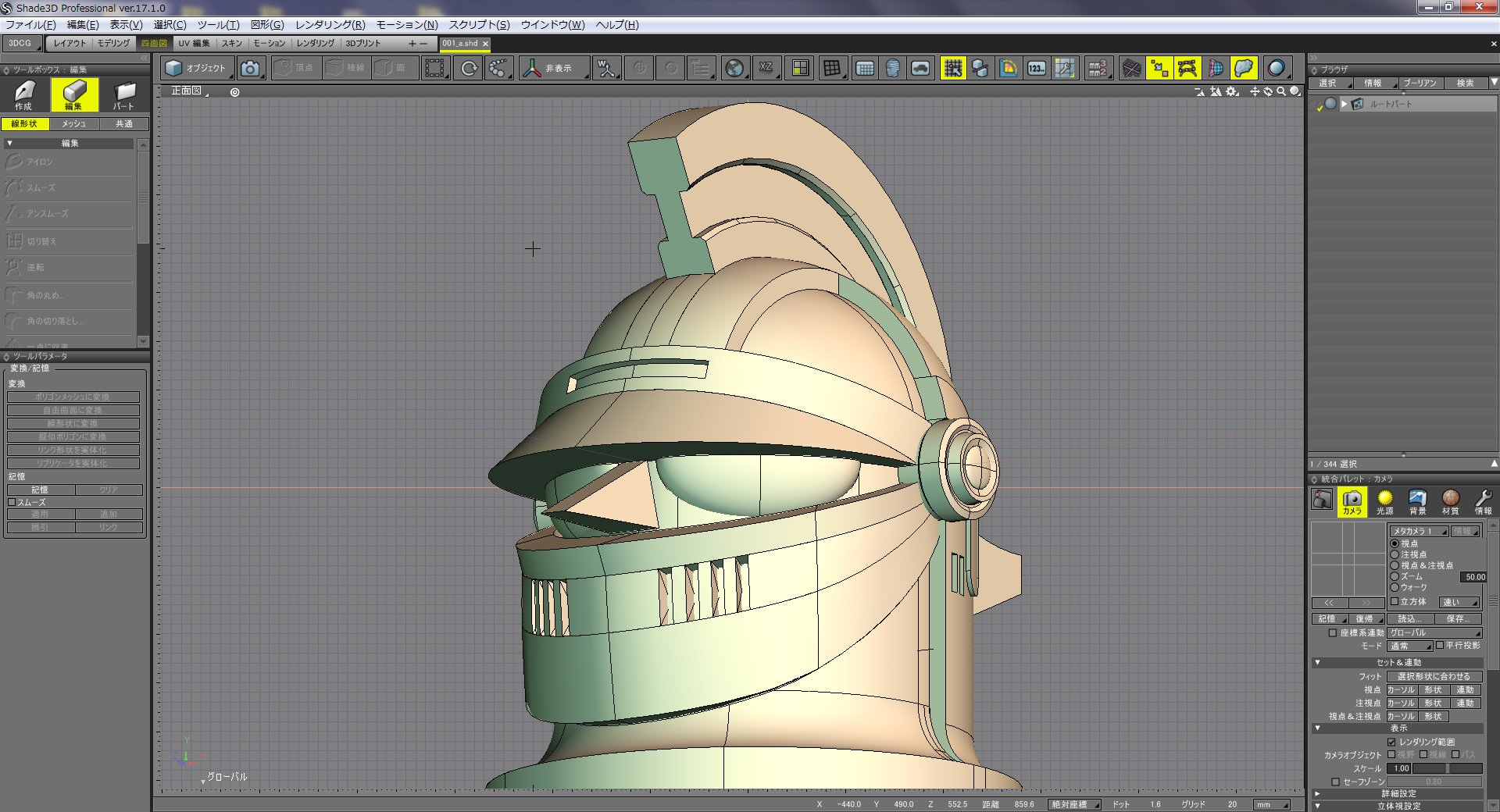The height and width of the screenshot is (812, 1500).
Task: Open the 非表示 axis dropdown
Action: (x=554, y=69)
